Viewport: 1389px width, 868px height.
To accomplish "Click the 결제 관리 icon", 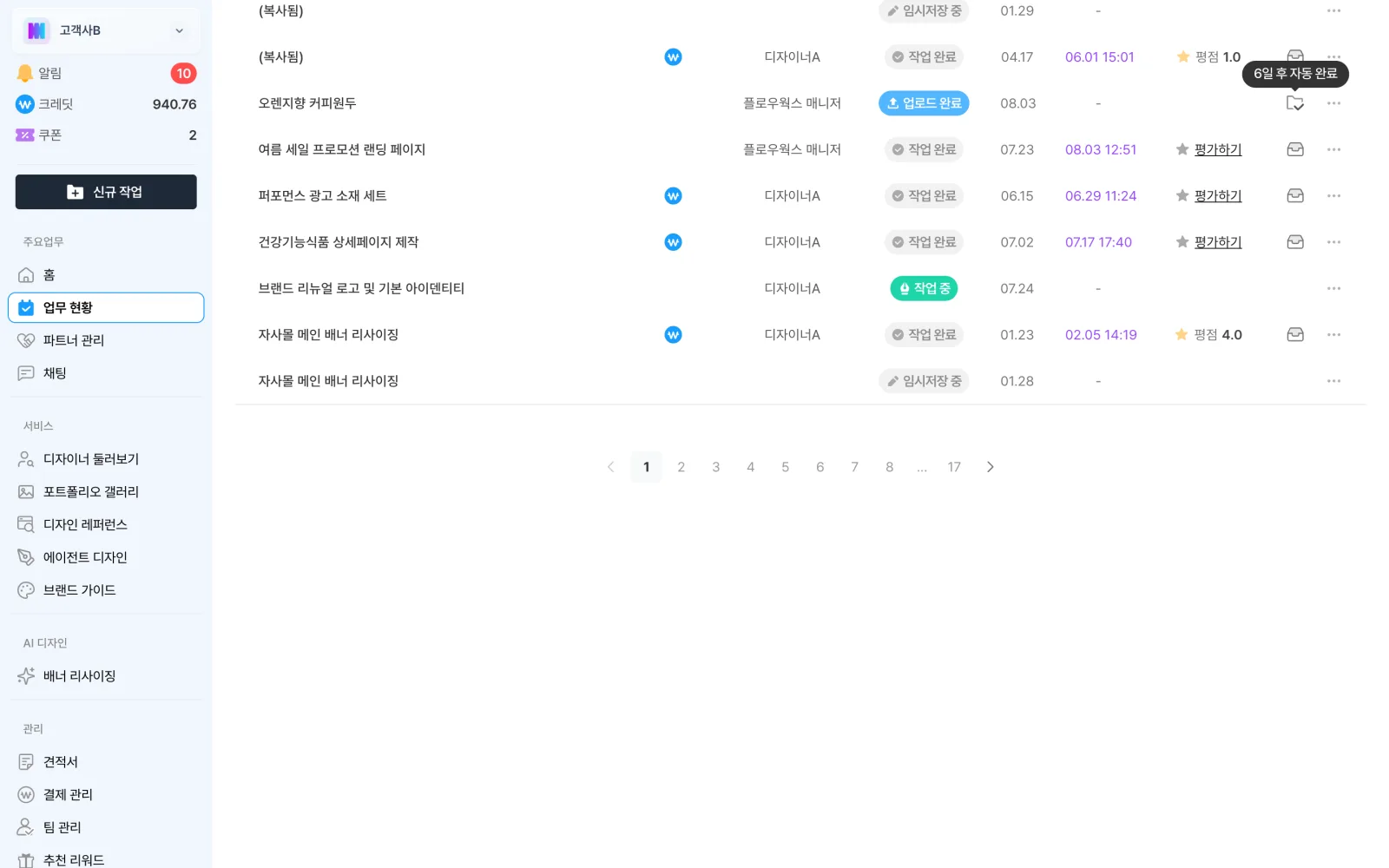I will (x=26, y=795).
